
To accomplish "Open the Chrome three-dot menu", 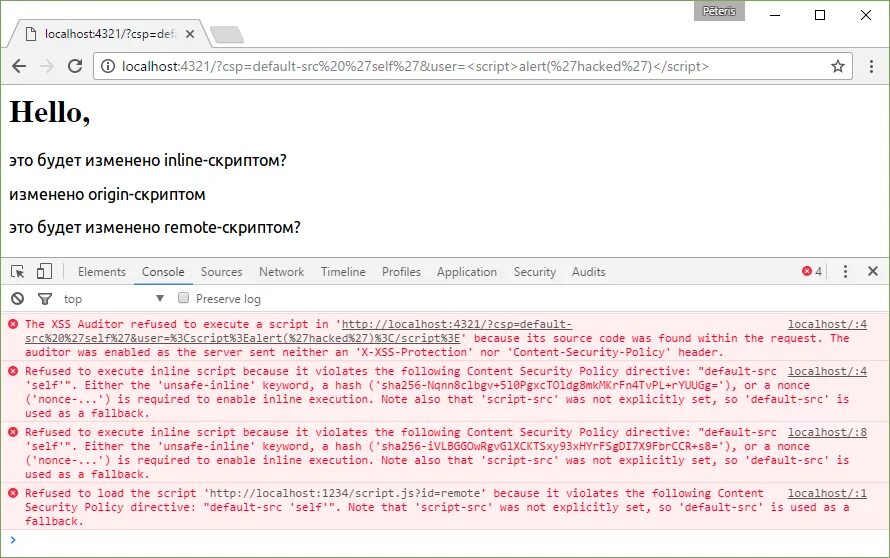I will pyautogui.click(x=871, y=66).
